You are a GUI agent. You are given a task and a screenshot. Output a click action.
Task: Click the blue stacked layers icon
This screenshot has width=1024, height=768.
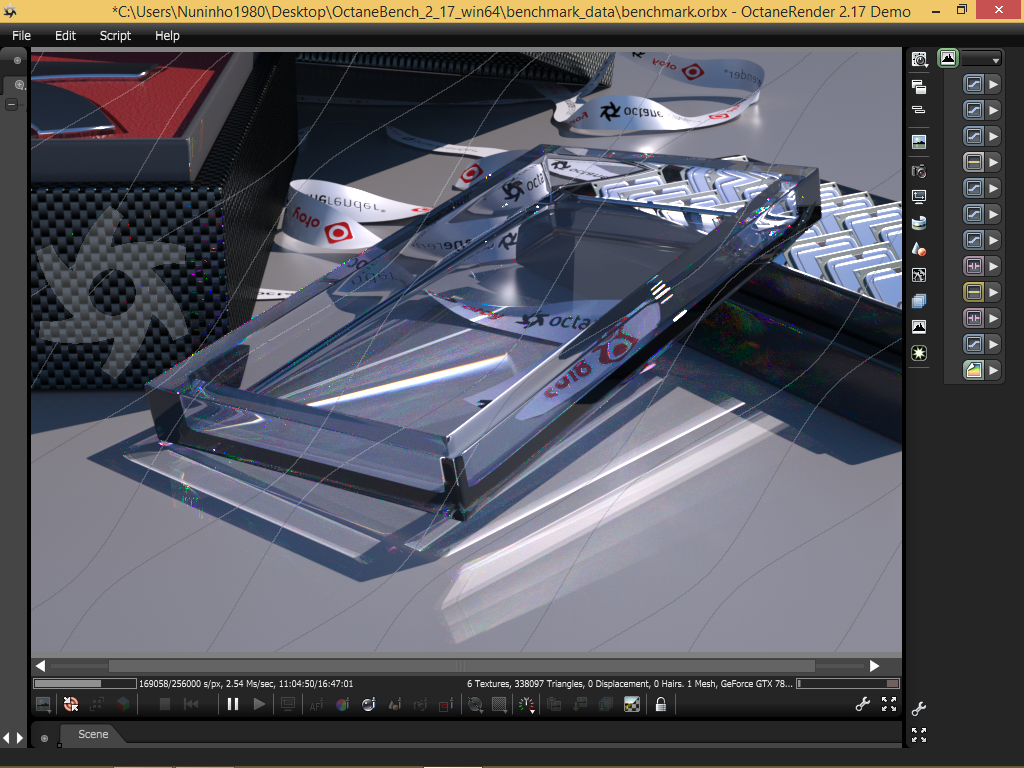click(919, 301)
